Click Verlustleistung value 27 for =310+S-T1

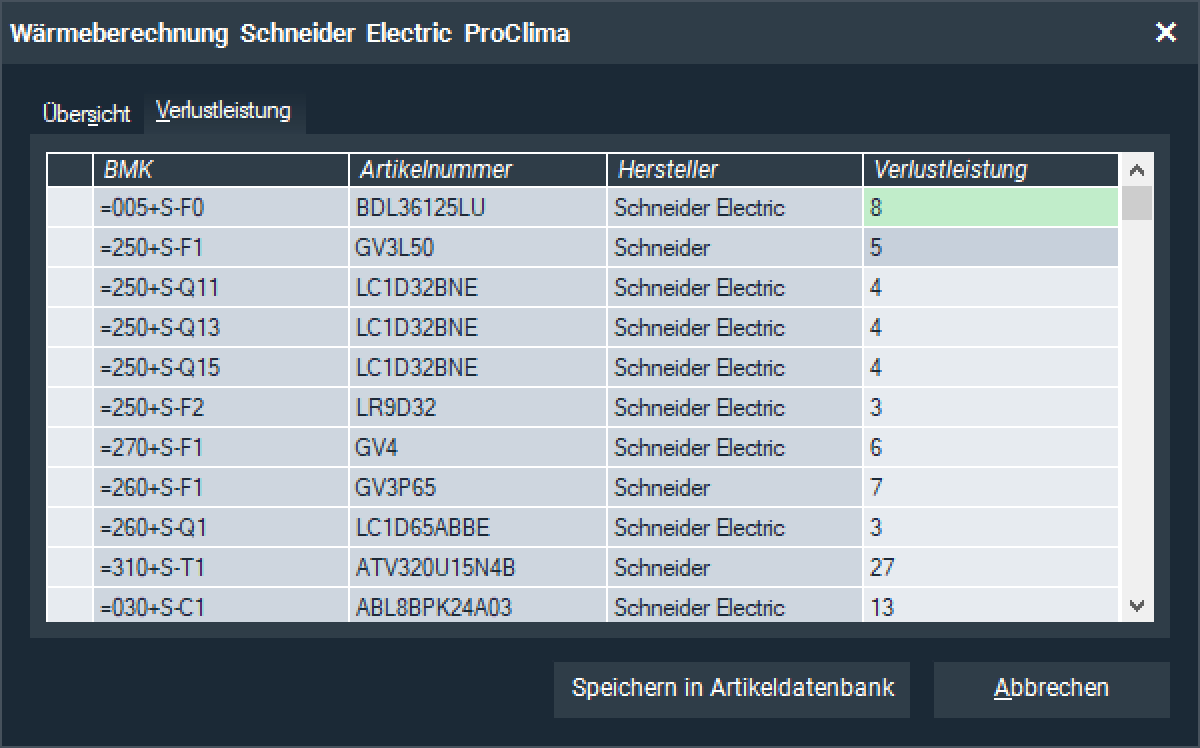[x=990, y=568]
